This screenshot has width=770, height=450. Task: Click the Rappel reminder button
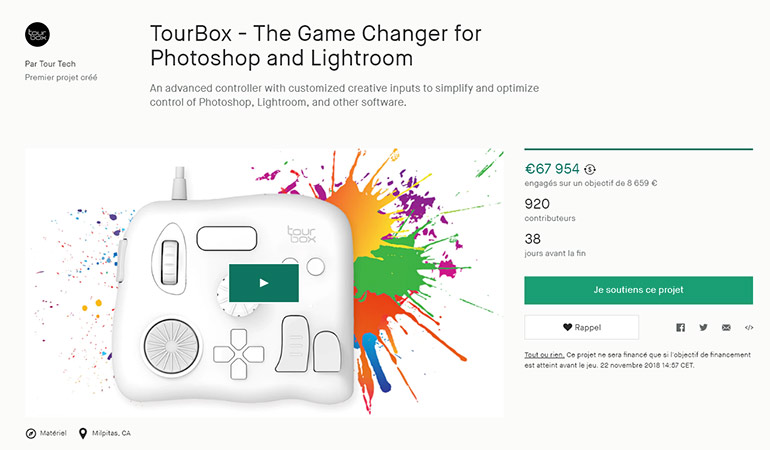[581, 327]
